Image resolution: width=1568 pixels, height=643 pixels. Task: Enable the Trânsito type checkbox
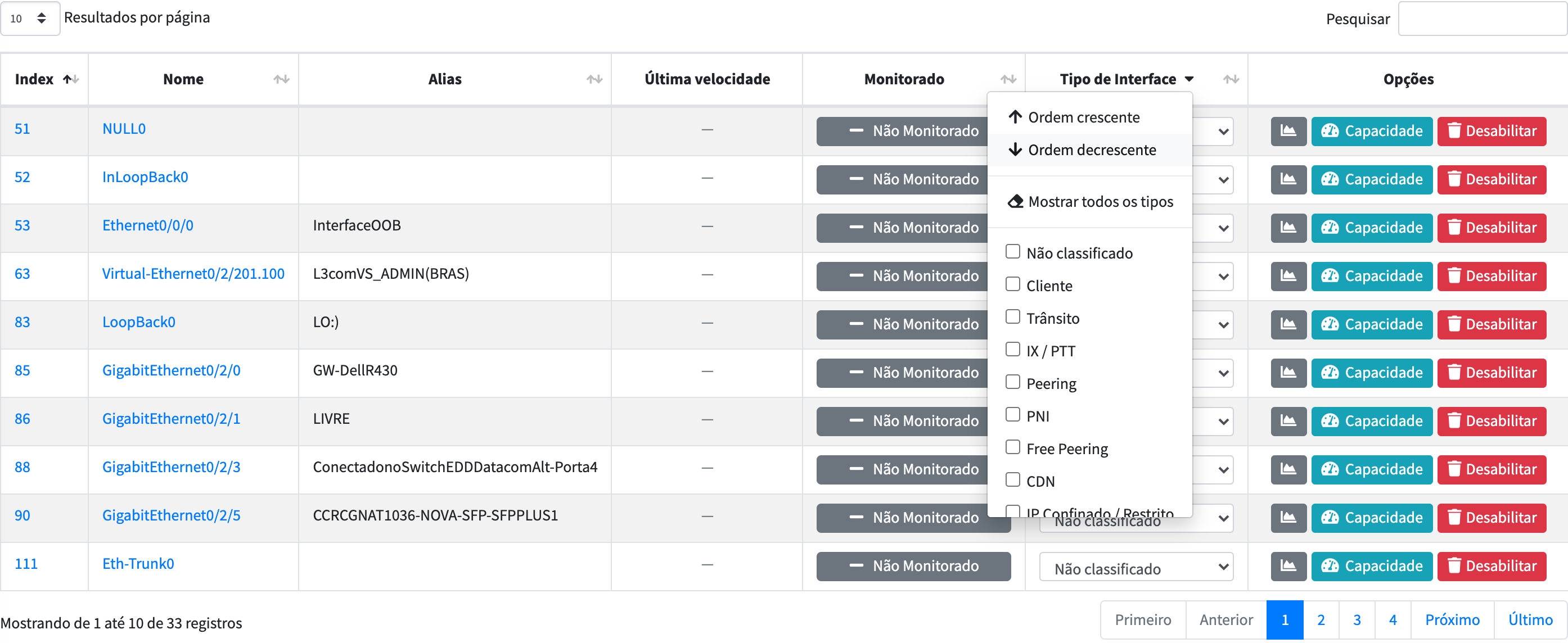pos(1012,317)
